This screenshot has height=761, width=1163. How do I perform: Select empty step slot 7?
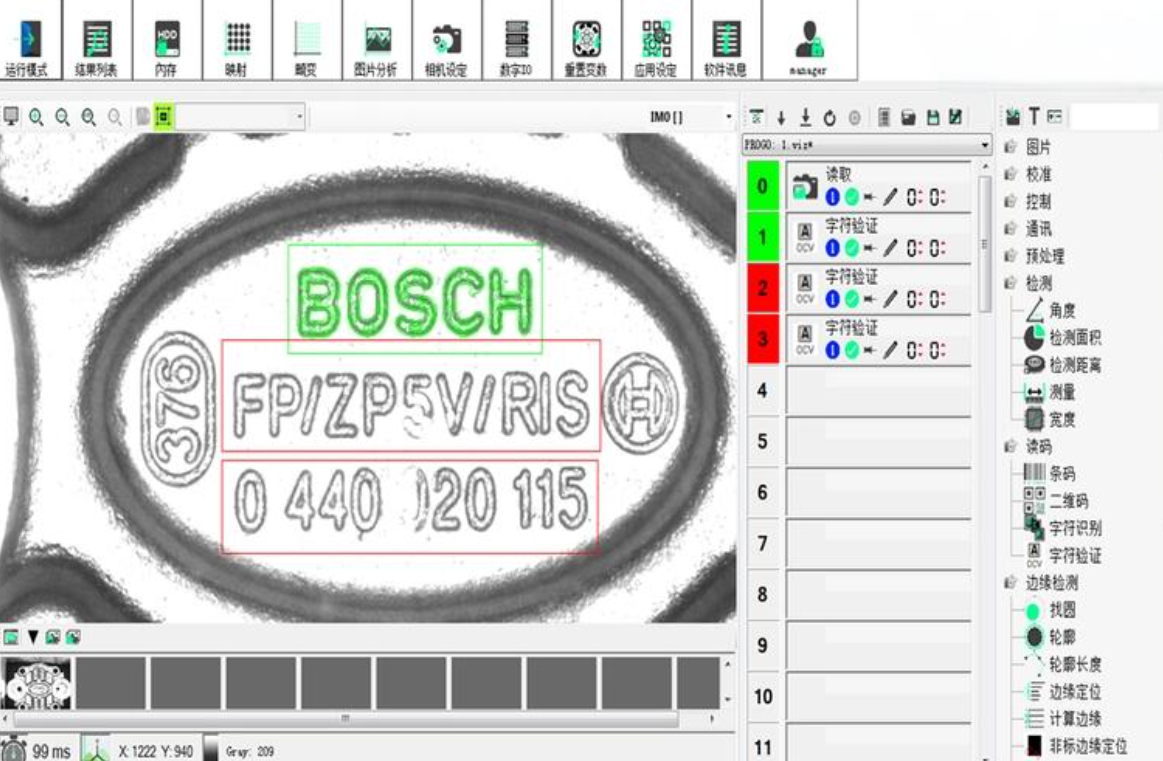tap(878, 544)
